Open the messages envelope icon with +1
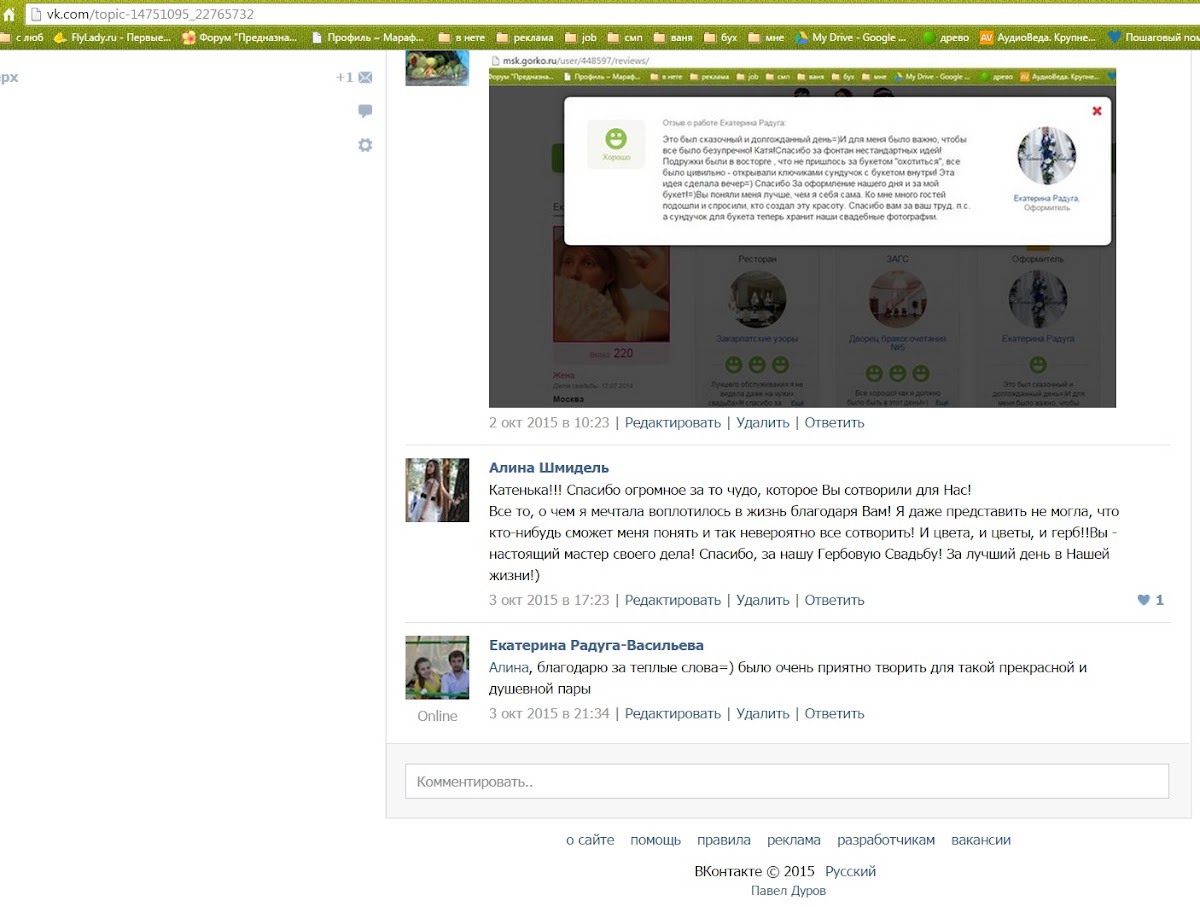 coord(354,77)
